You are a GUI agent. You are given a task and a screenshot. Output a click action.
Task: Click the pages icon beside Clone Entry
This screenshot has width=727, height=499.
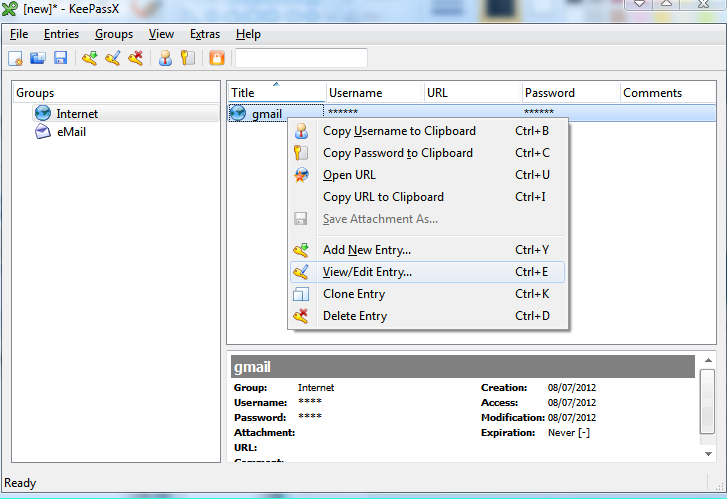click(301, 294)
